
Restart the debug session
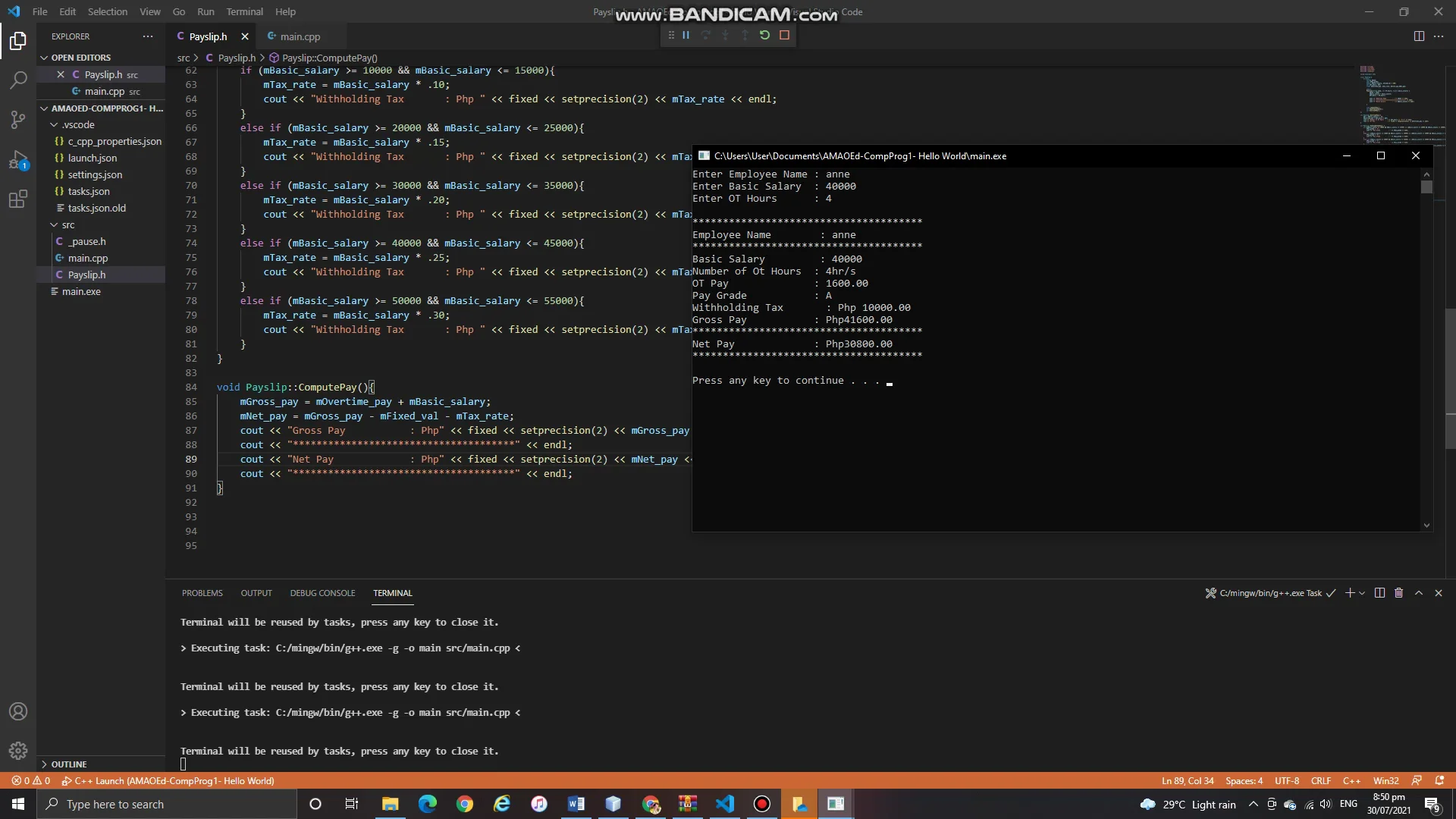(x=764, y=35)
